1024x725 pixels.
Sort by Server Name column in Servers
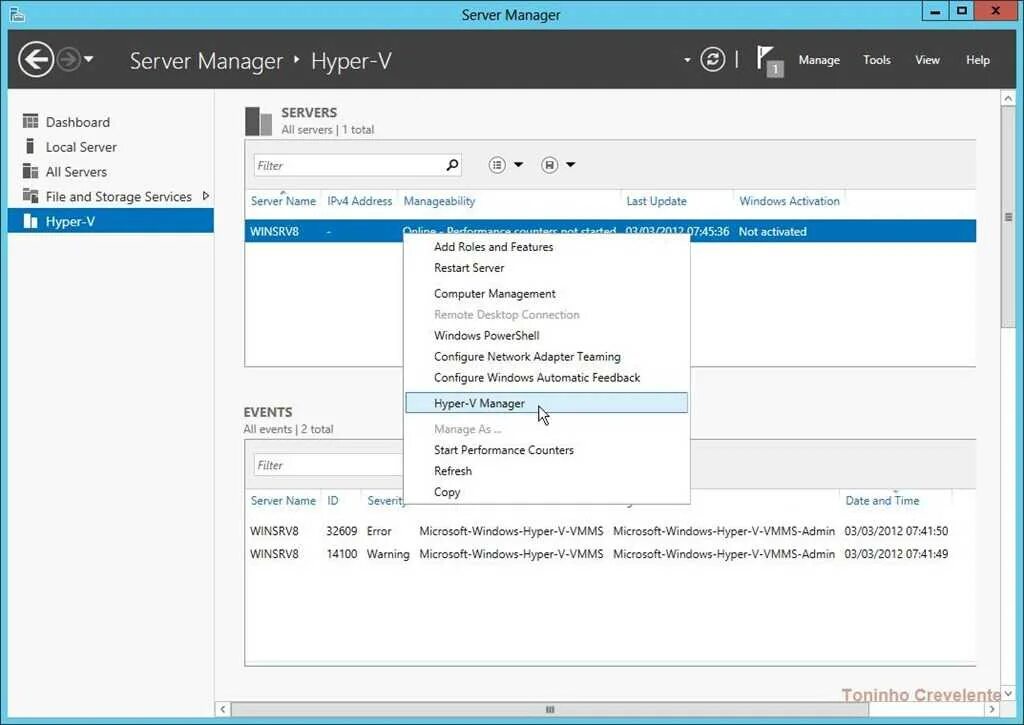283,201
